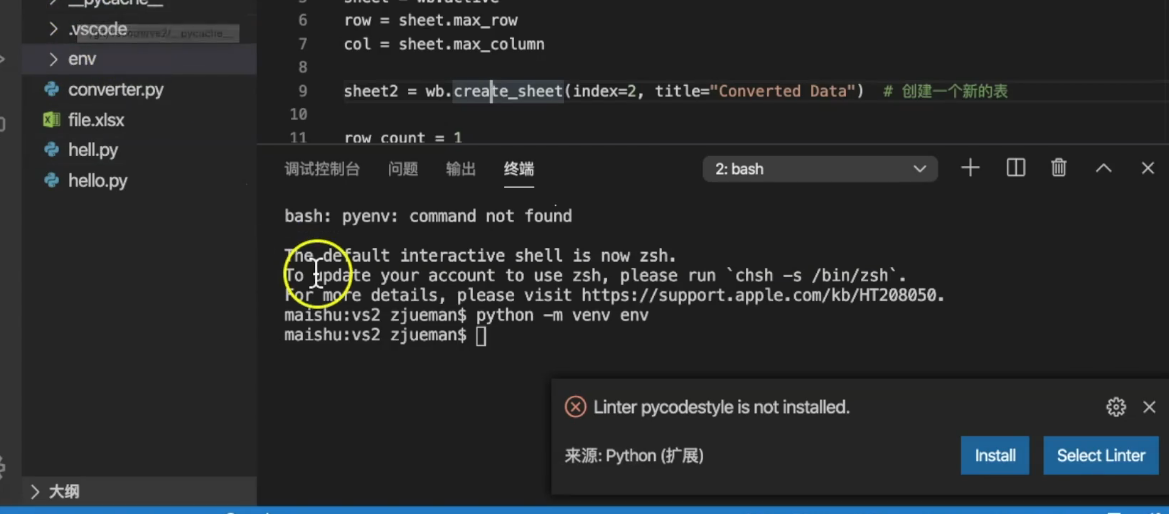Click the Excel icon beside file.xlsx

coord(51,119)
